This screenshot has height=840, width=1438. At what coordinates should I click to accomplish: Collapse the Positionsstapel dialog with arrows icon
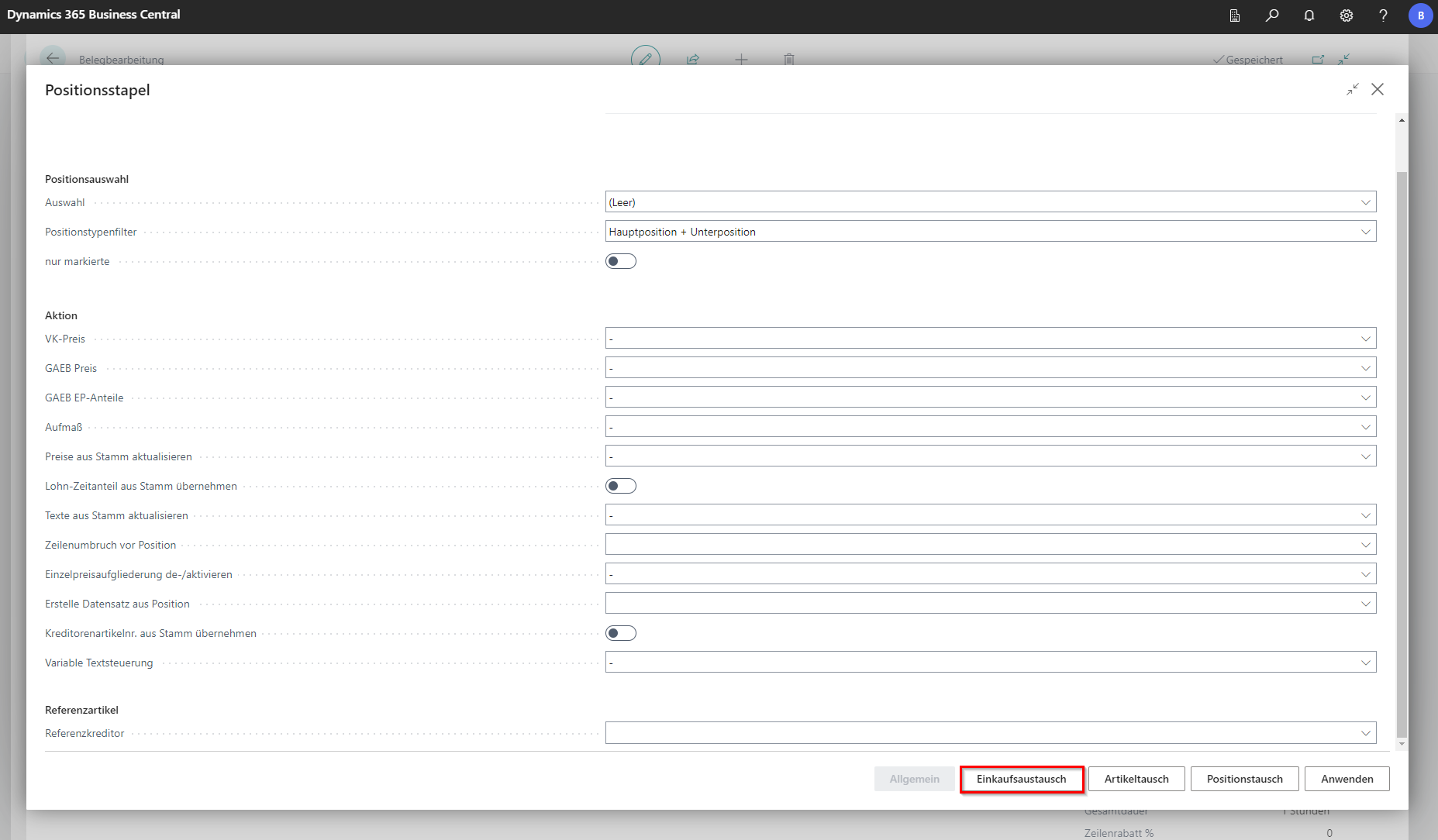[x=1353, y=90]
